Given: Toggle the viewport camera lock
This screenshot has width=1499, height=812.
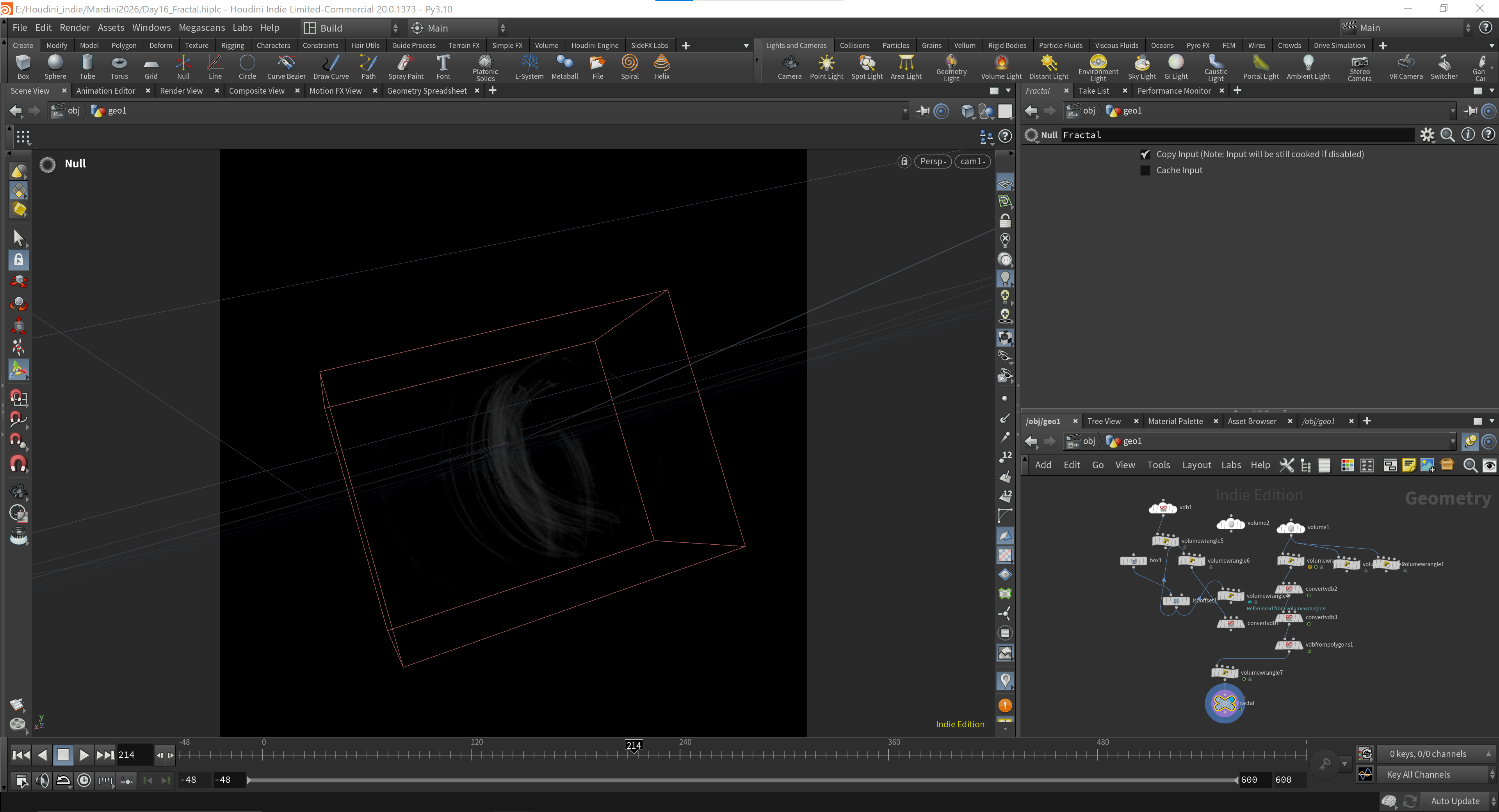Looking at the screenshot, I should tap(904, 162).
